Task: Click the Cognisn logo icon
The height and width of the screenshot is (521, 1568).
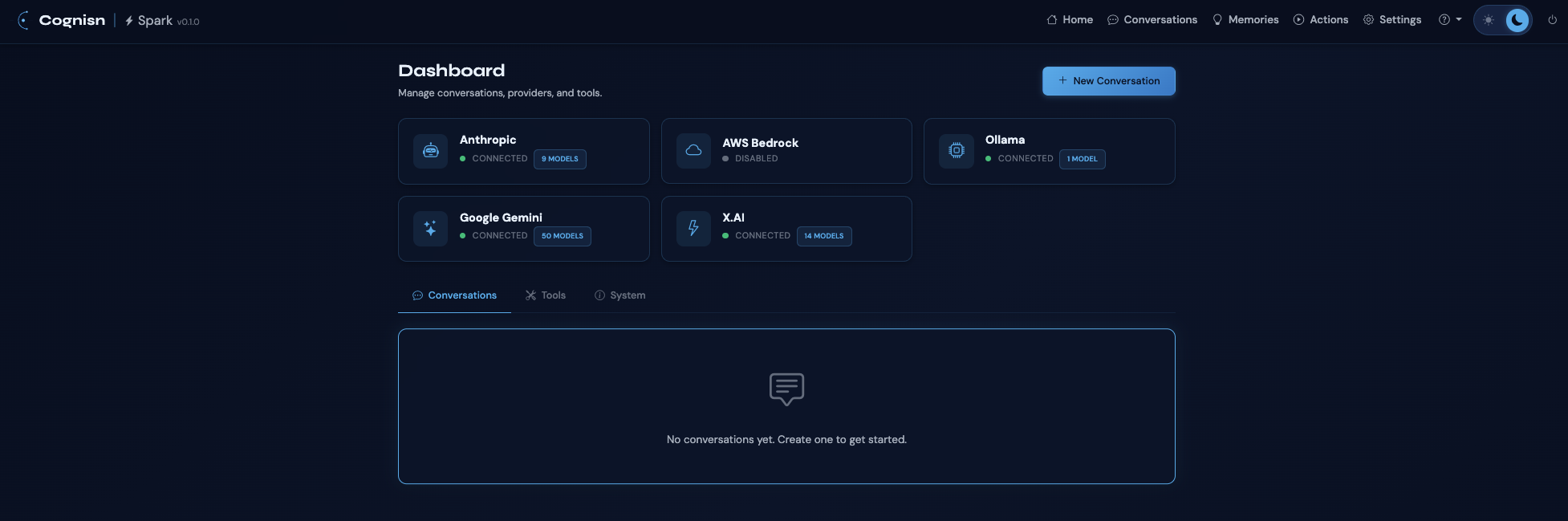Action: point(23,20)
